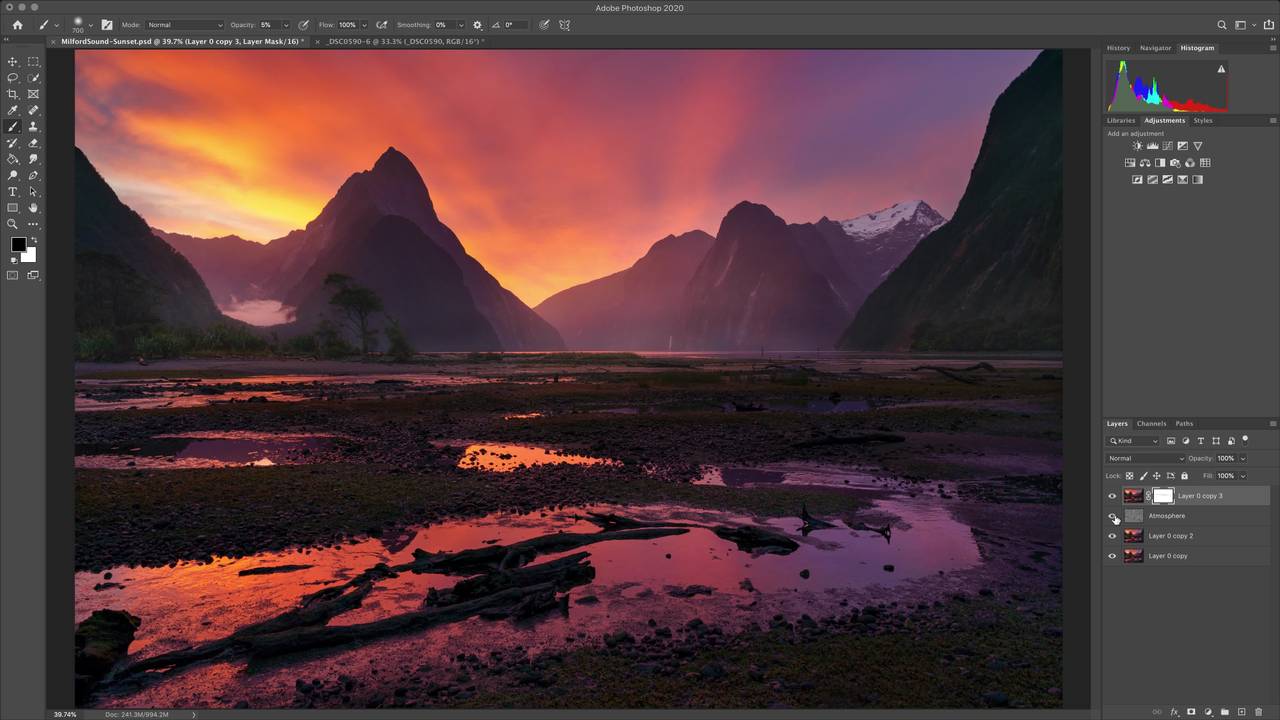Click the Home button in options bar
Viewport: 1280px width, 720px height.
[x=17, y=25]
